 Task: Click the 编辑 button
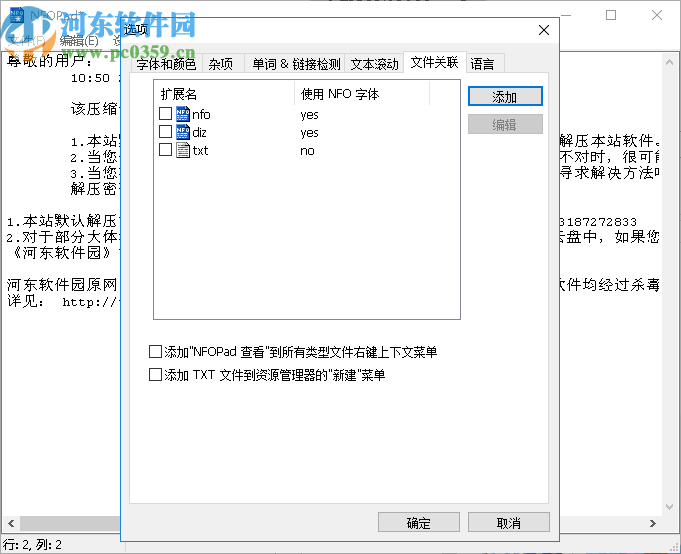pos(505,125)
